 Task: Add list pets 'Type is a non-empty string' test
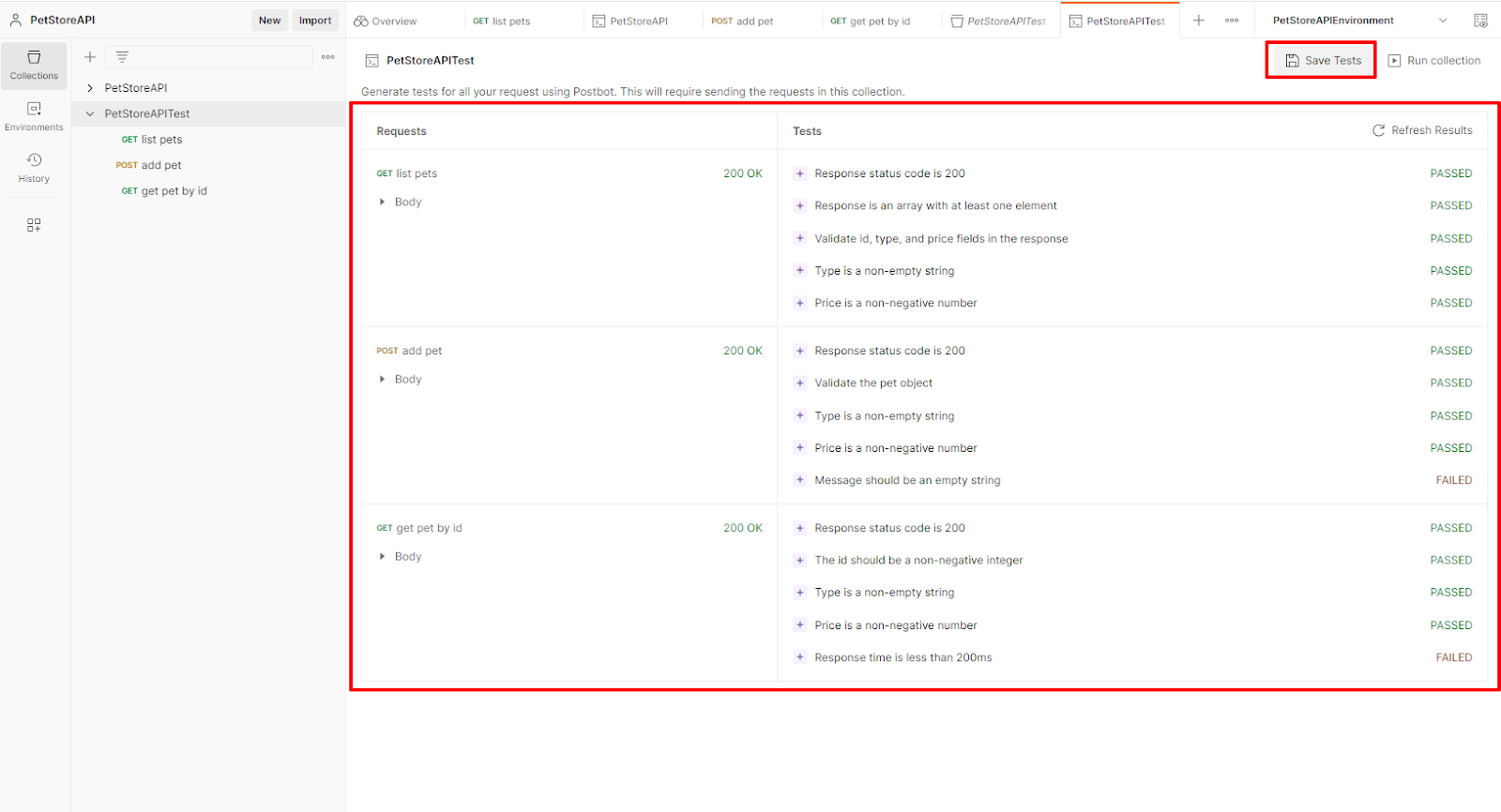coord(800,270)
